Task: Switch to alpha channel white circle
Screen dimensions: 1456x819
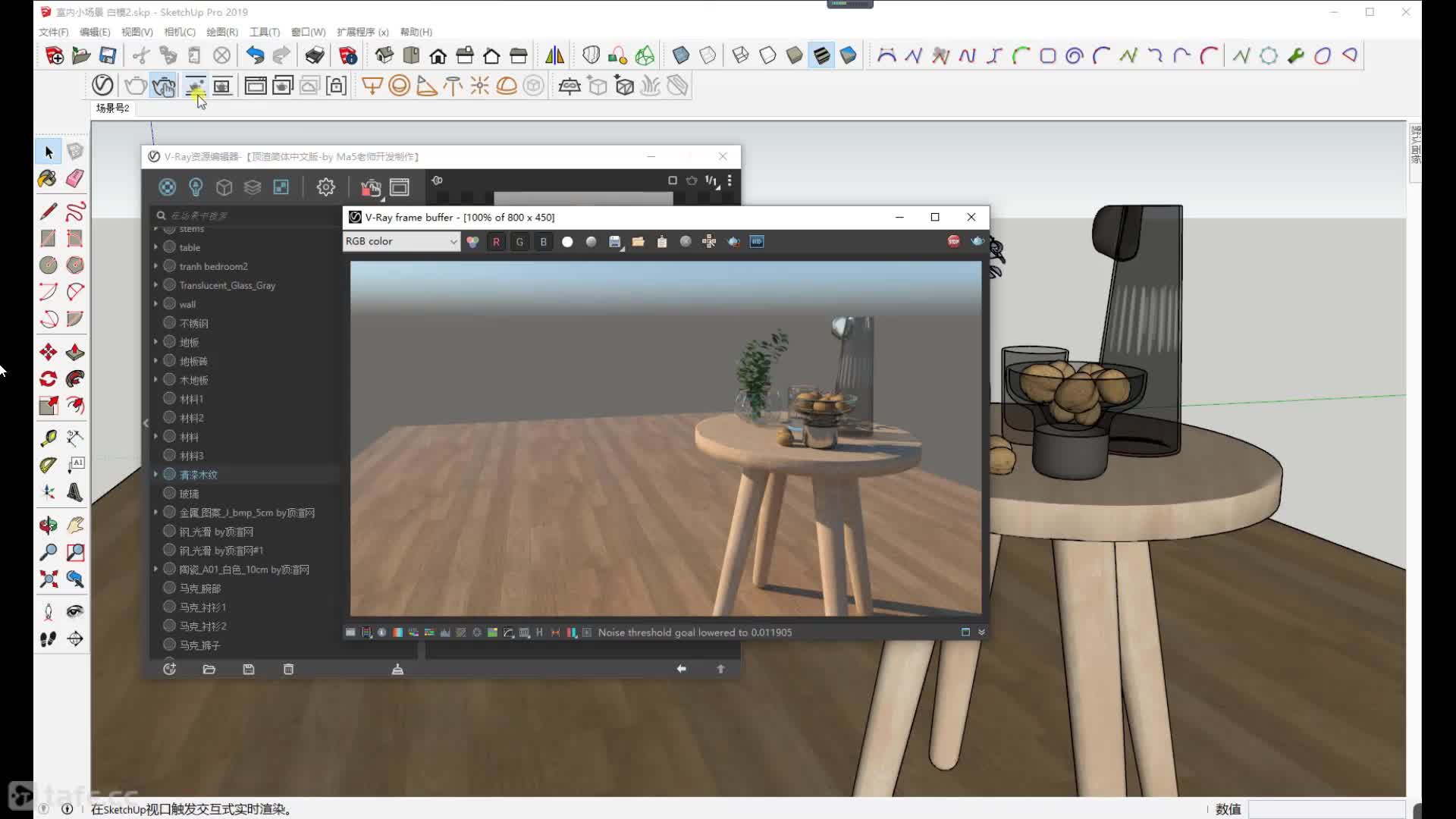Action: coord(567,241)
